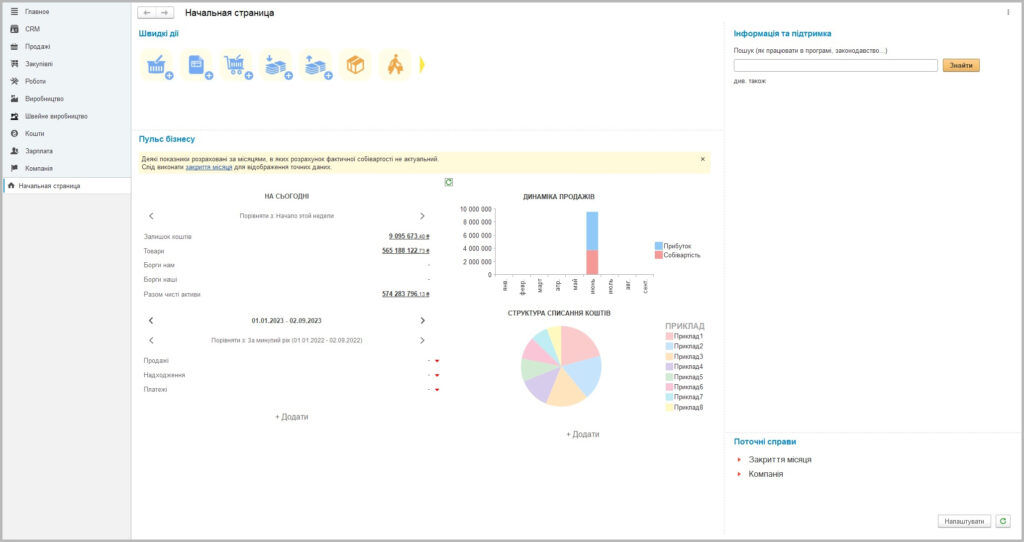1024x542 pixels.
Task: Click the orange person quick action icon
Action: pos(395,66)
